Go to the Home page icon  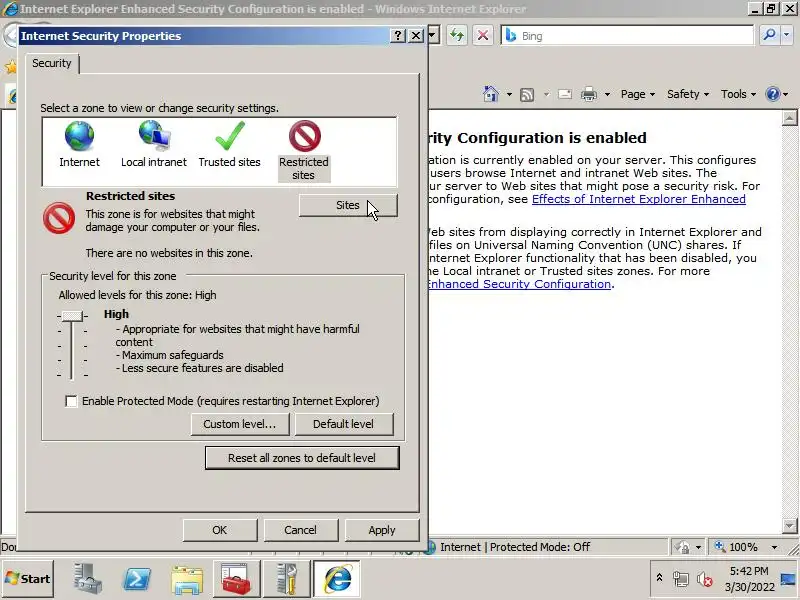coord(491,94)
